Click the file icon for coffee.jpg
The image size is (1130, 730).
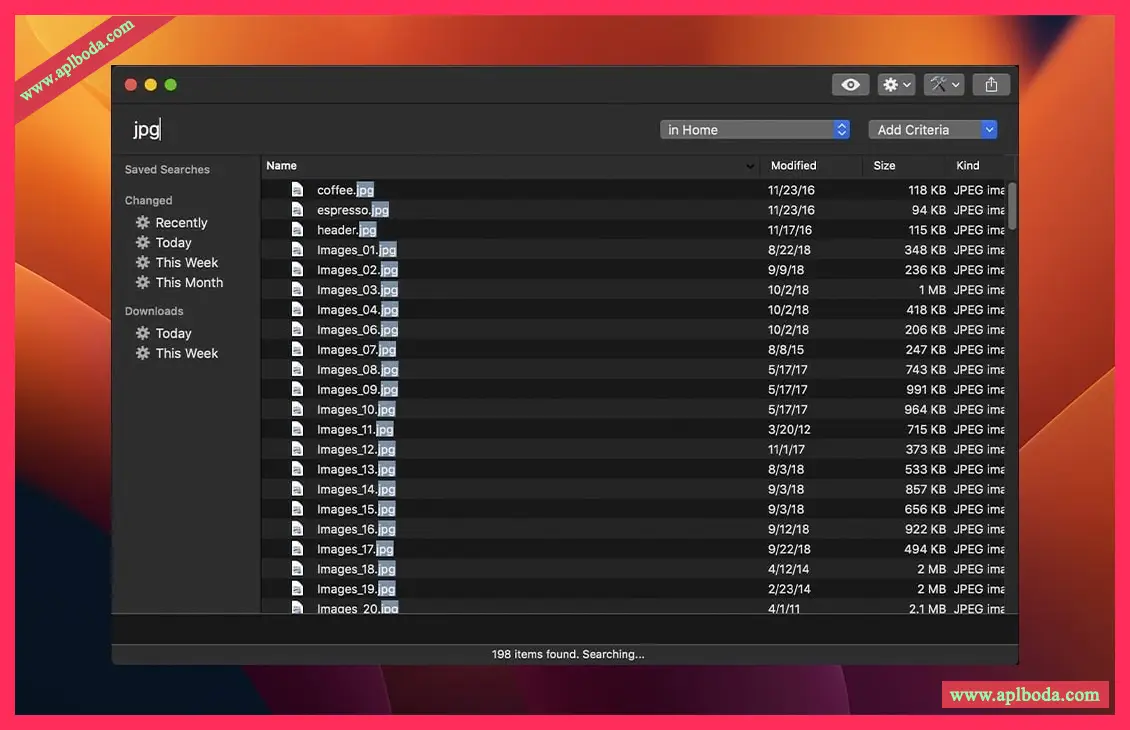[x=297, y=190]
